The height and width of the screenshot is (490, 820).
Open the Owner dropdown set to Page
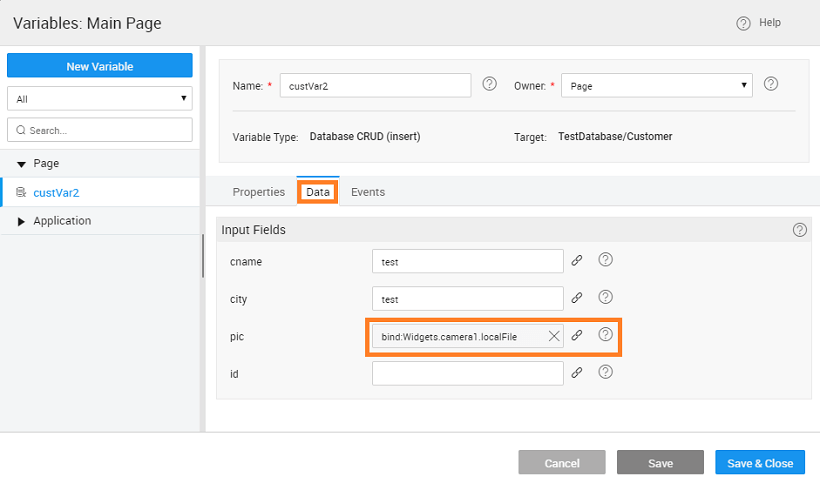tap(656, 86)
